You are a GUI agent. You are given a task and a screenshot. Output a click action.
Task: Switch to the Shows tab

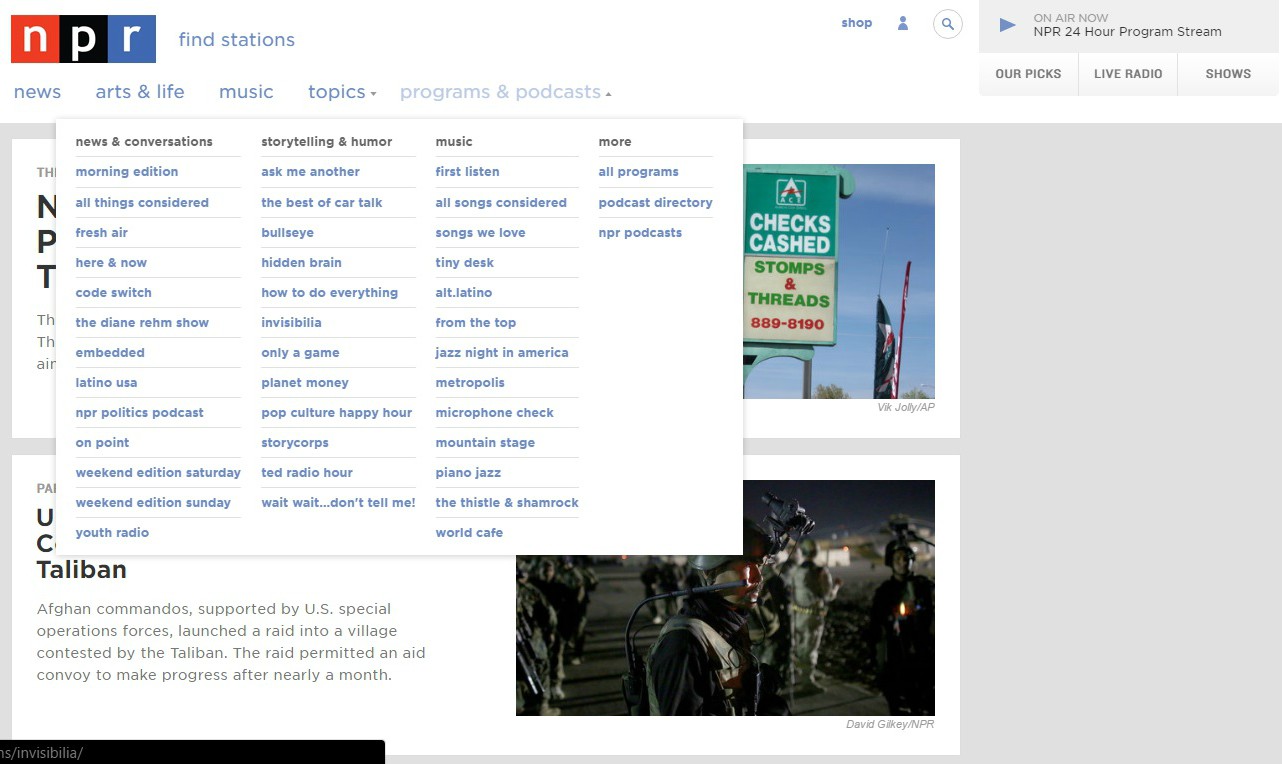pyautogui.click(x=1228, y=74)
